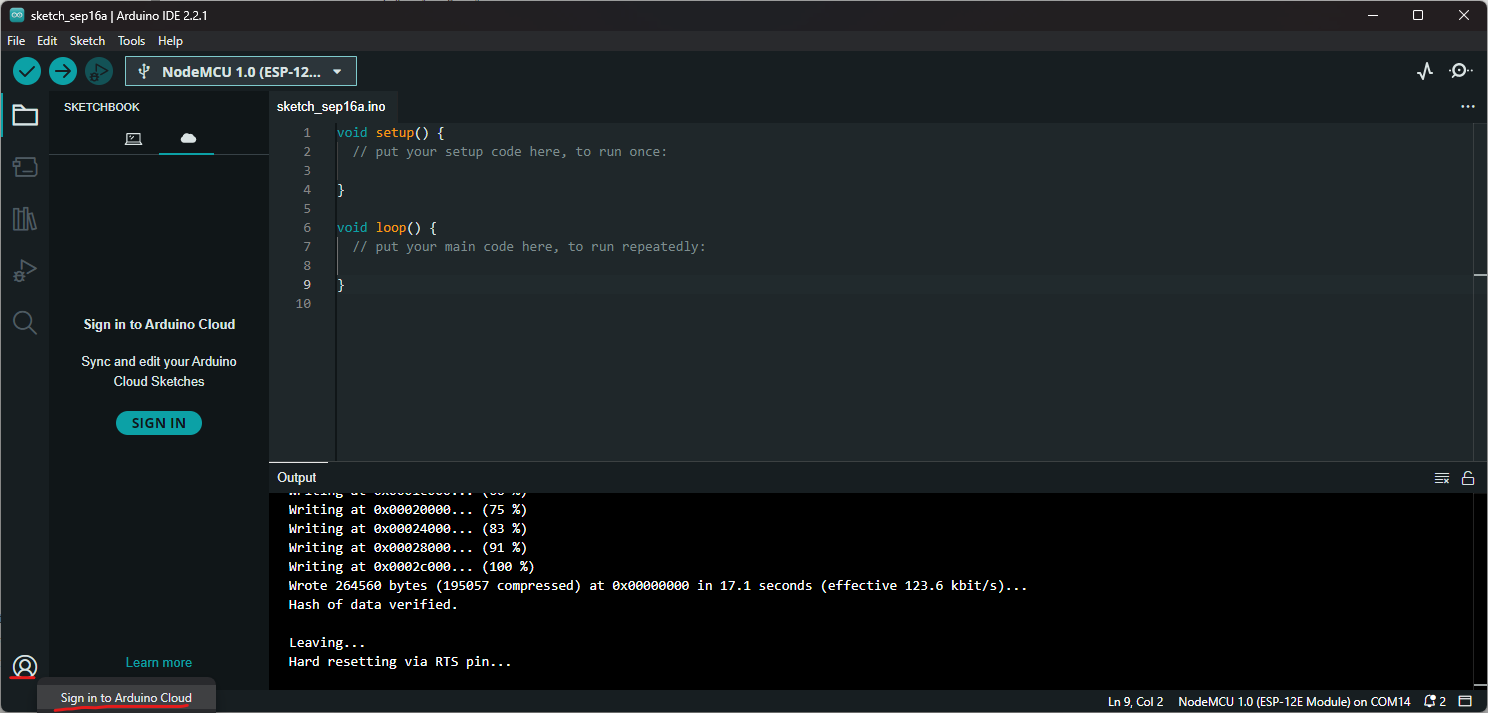1488x713 pixels.
Task: Maximize the Arduino IDE window
Action: pyautogui.click(x=1418, y=15)
